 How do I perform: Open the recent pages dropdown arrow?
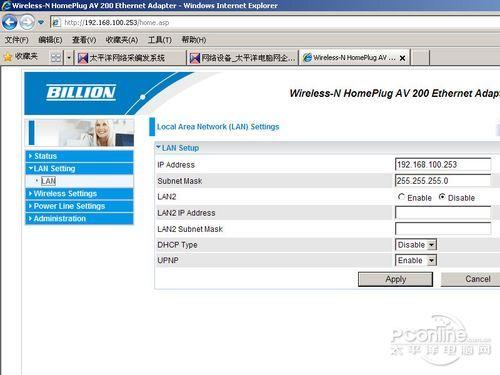click(x=41, y=23)
